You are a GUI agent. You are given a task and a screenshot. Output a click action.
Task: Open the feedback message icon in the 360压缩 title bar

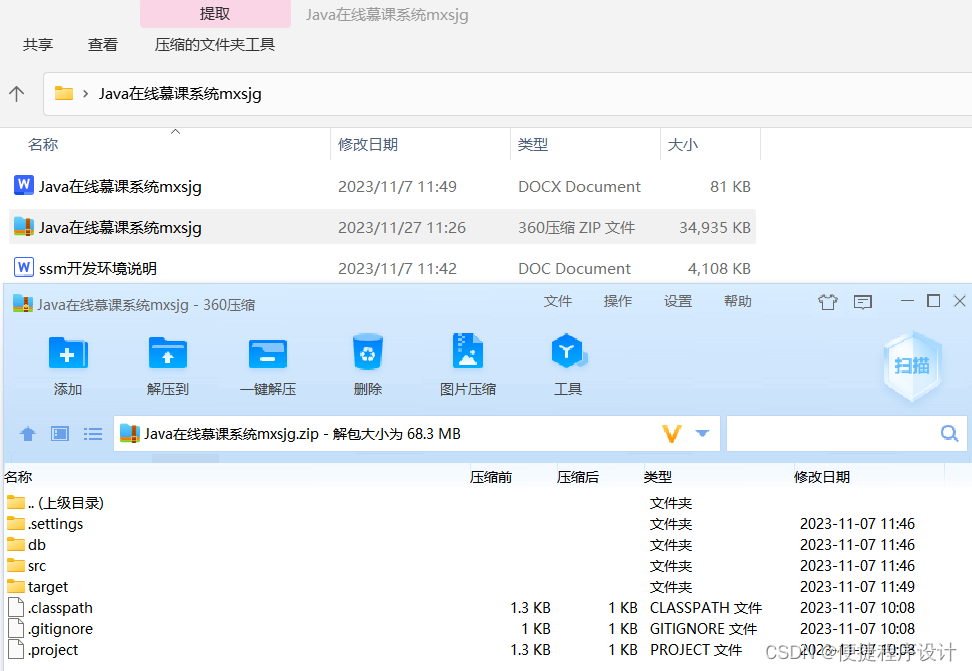click(863, 301)
